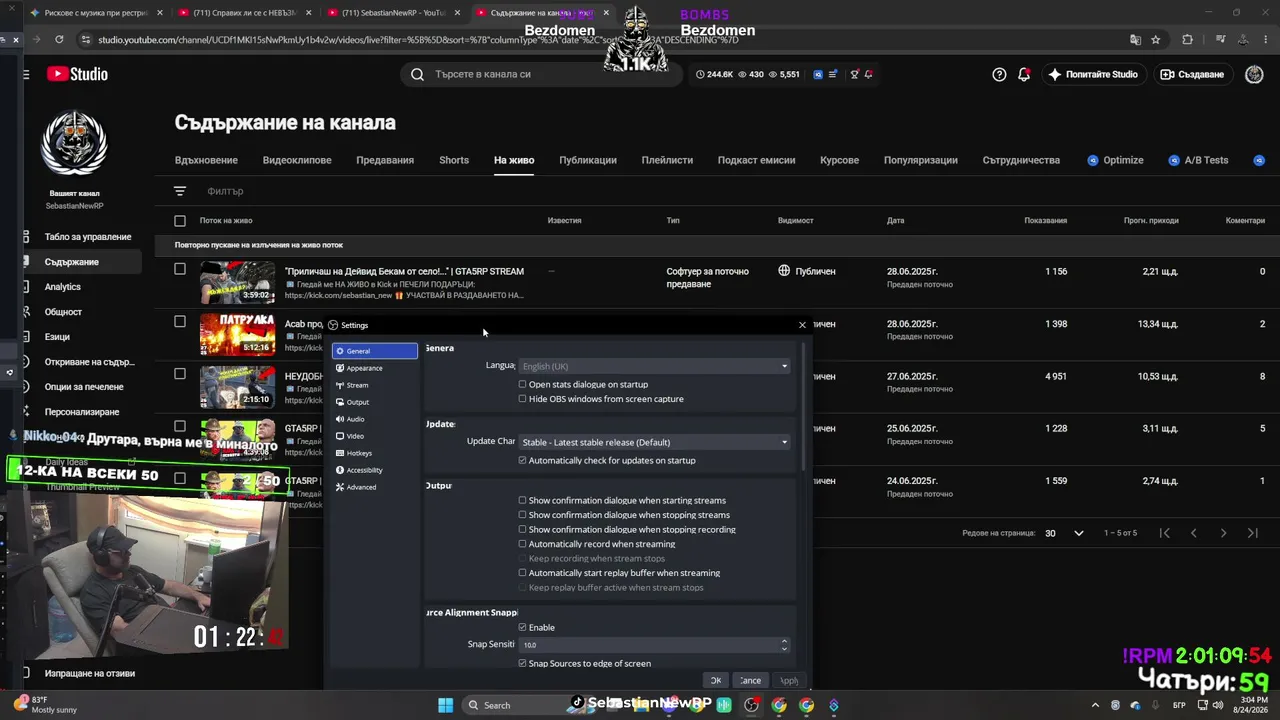Screen dimensions: 1280x720
Task: Click Попитайте Studio button
Action: (1092, 74)
